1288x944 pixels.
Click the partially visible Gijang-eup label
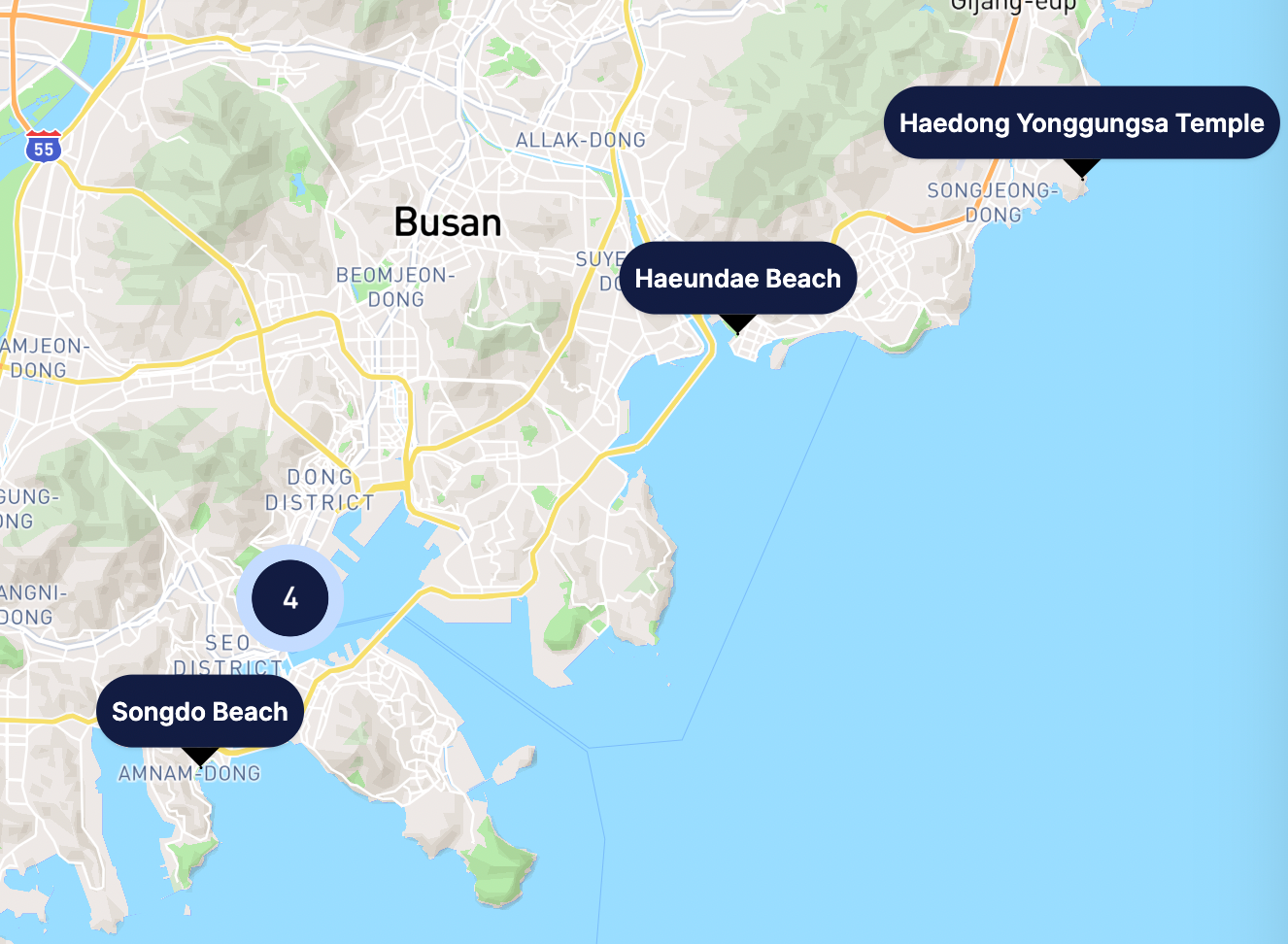pos(1013,6)
